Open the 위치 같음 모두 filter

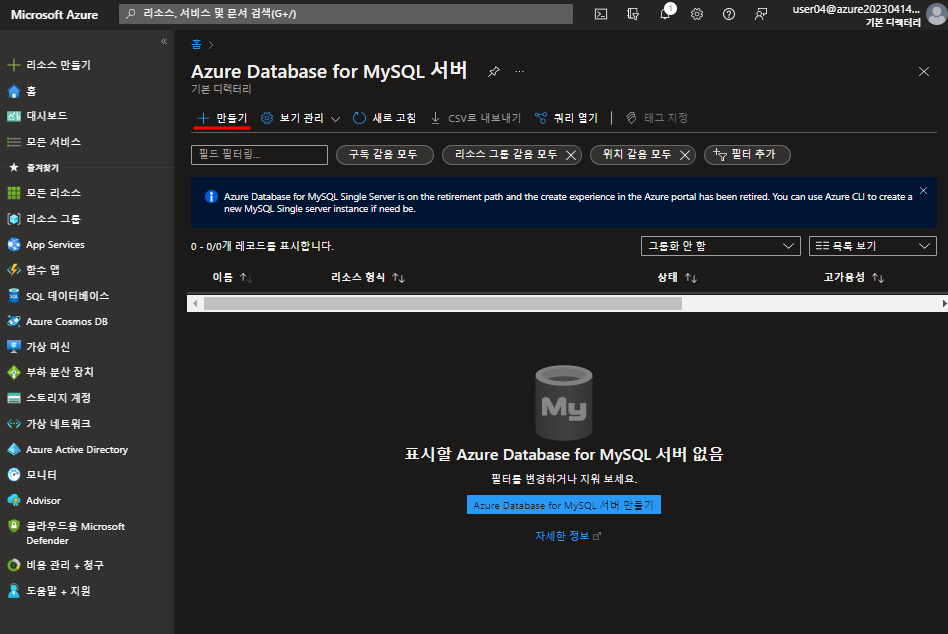(637, 155)
